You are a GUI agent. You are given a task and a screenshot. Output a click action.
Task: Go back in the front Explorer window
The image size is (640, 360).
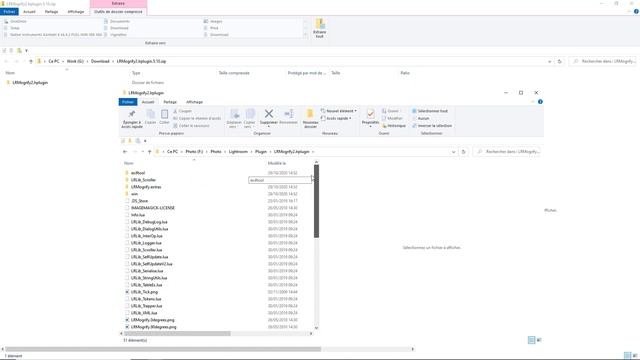[125, 151]
